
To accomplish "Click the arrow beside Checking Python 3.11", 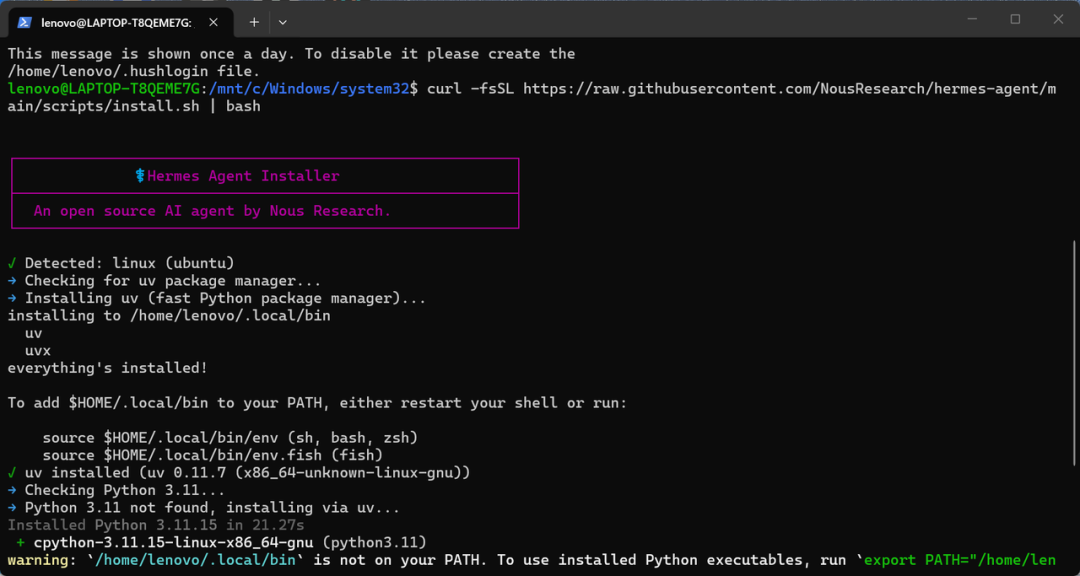I will pyautogui.click(x=12, y=490).
